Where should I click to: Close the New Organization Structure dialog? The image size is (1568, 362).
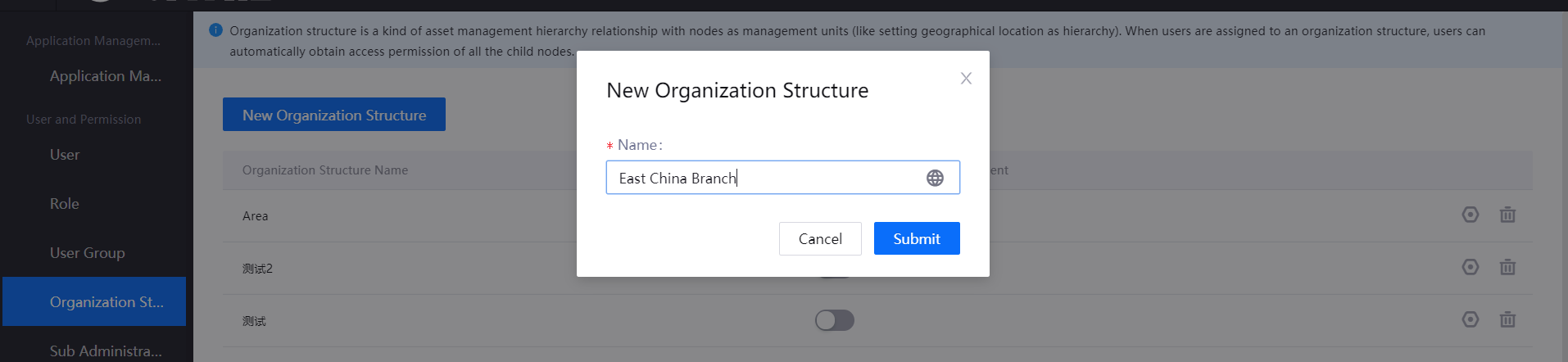point(966,79)
